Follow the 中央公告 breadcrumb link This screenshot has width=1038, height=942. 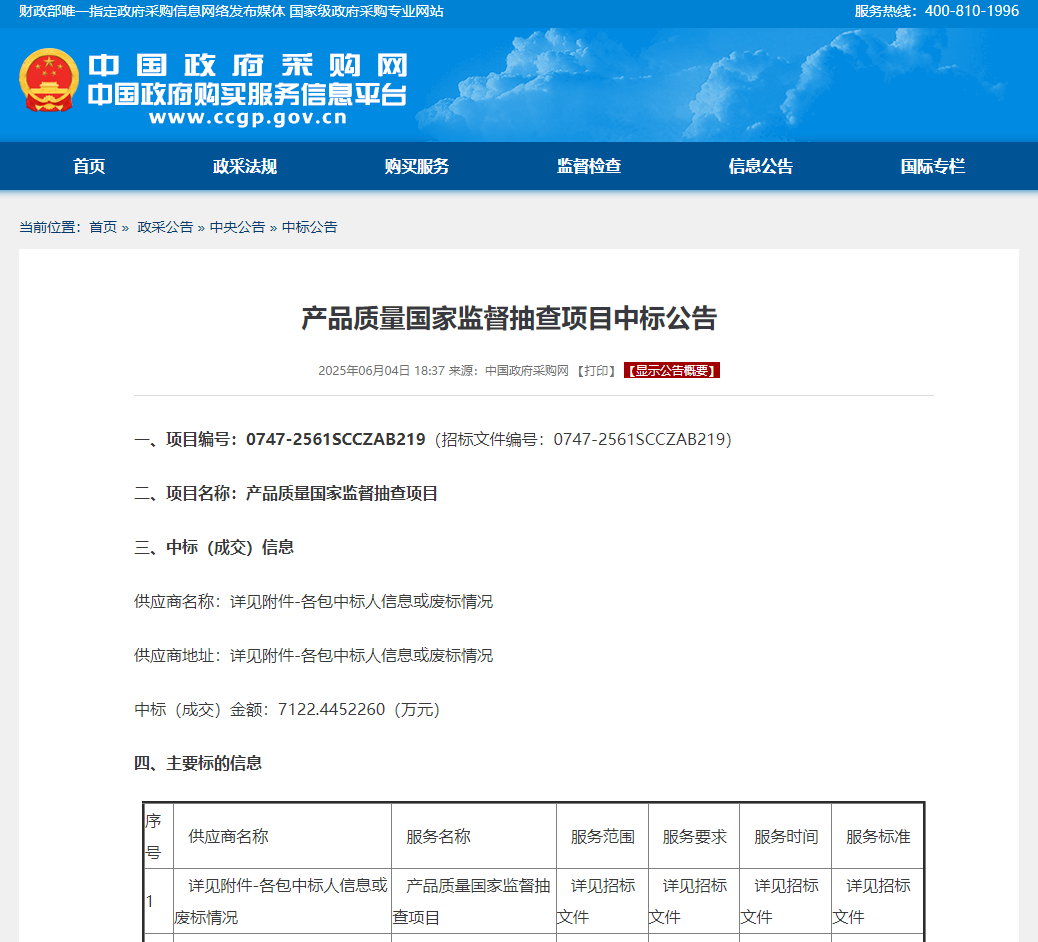pyautogui.click(x=237, y=227)
